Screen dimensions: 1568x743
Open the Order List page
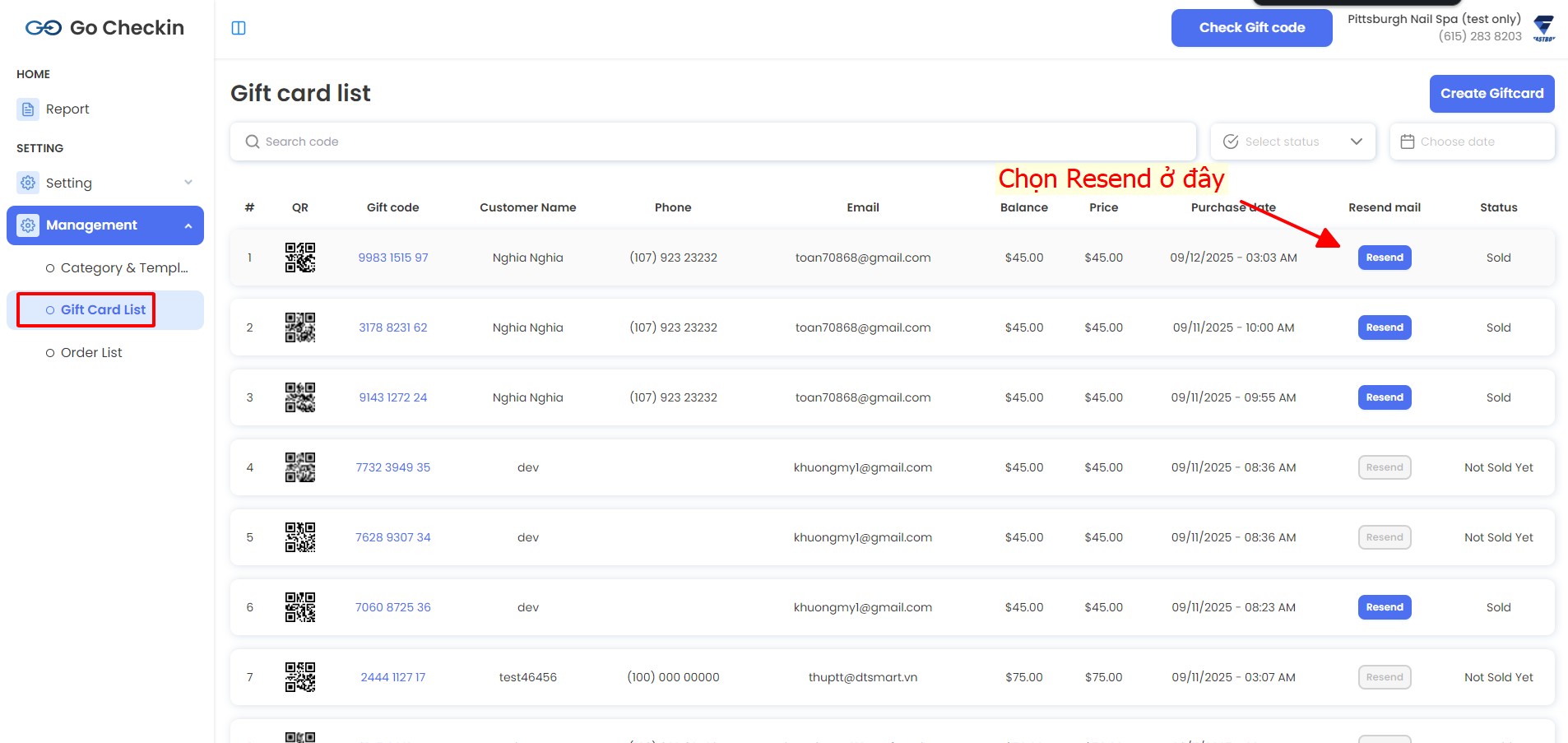(x=91, y=352)
